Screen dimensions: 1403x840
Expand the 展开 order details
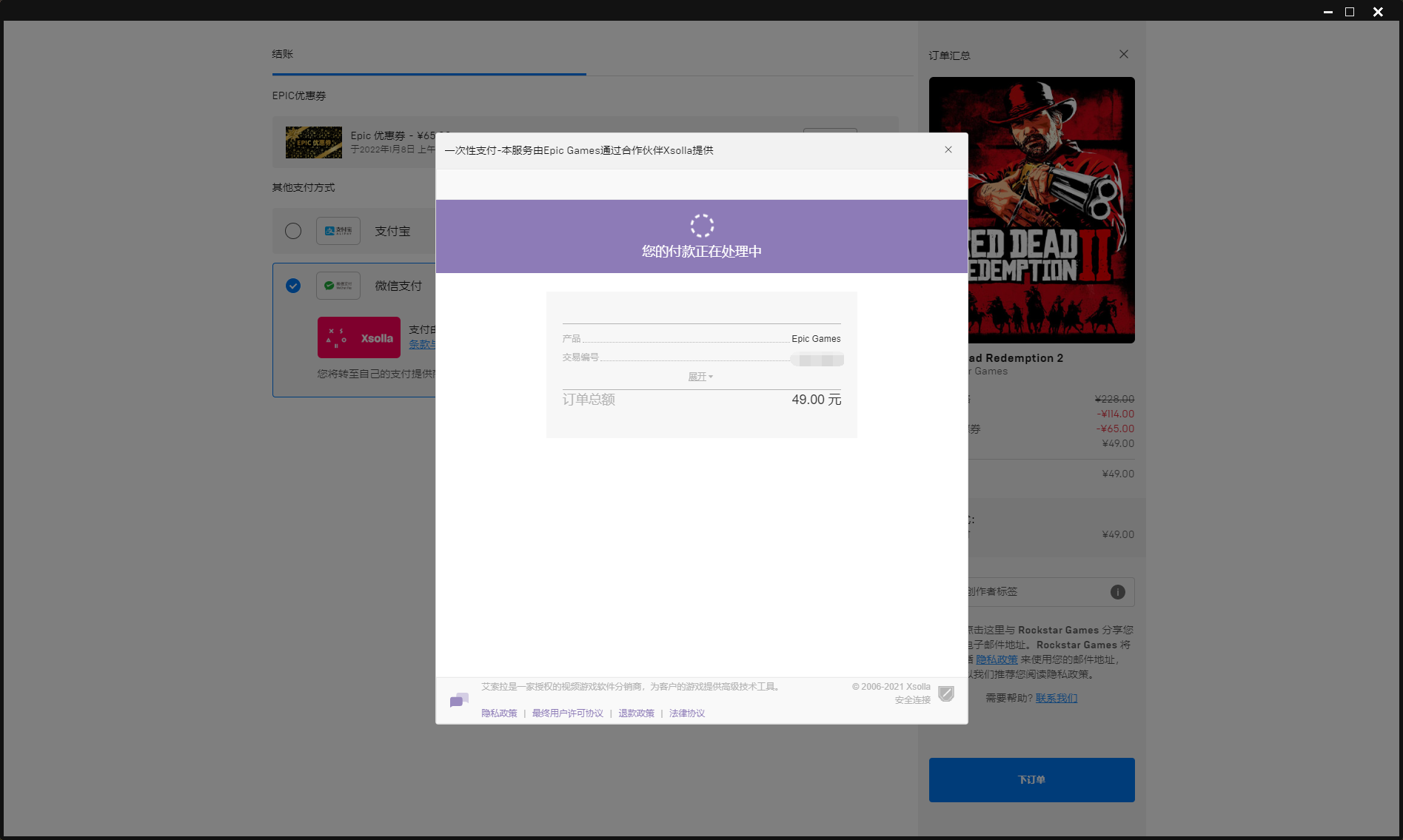pos(700,377)
